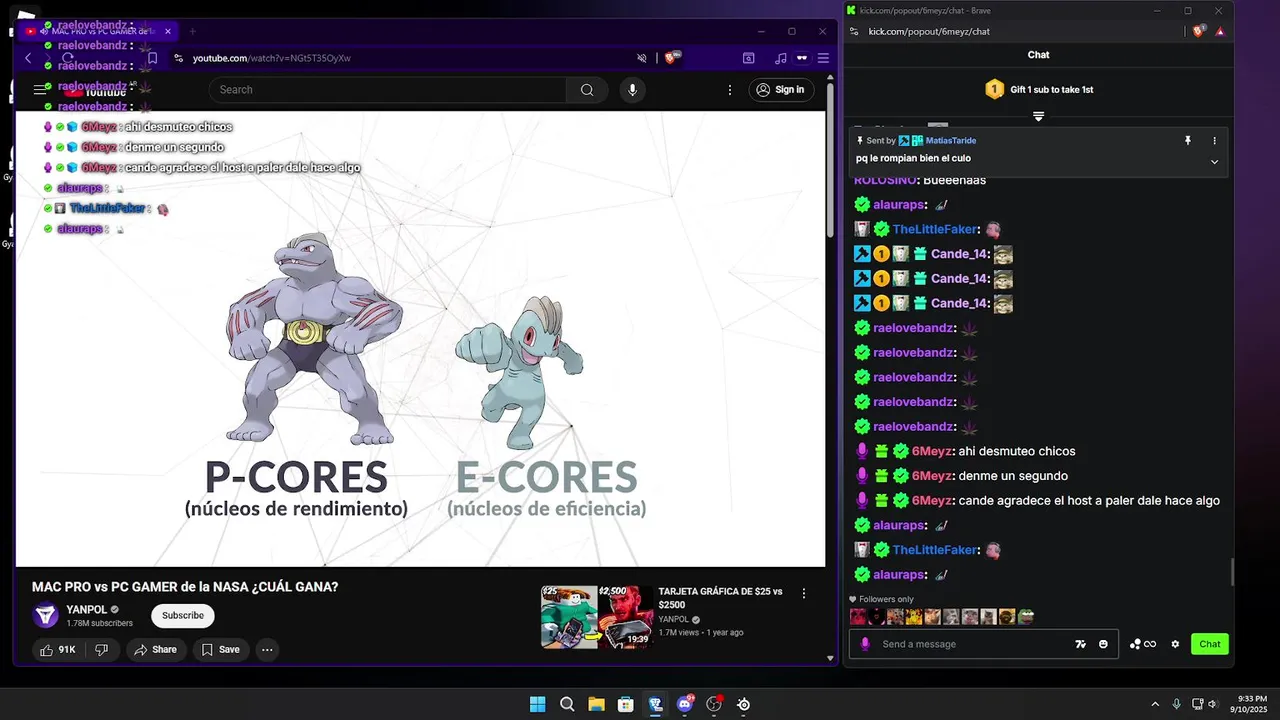Open a new tab in YouTube window
Screen dimensions: 1280x720
[193, 31]
